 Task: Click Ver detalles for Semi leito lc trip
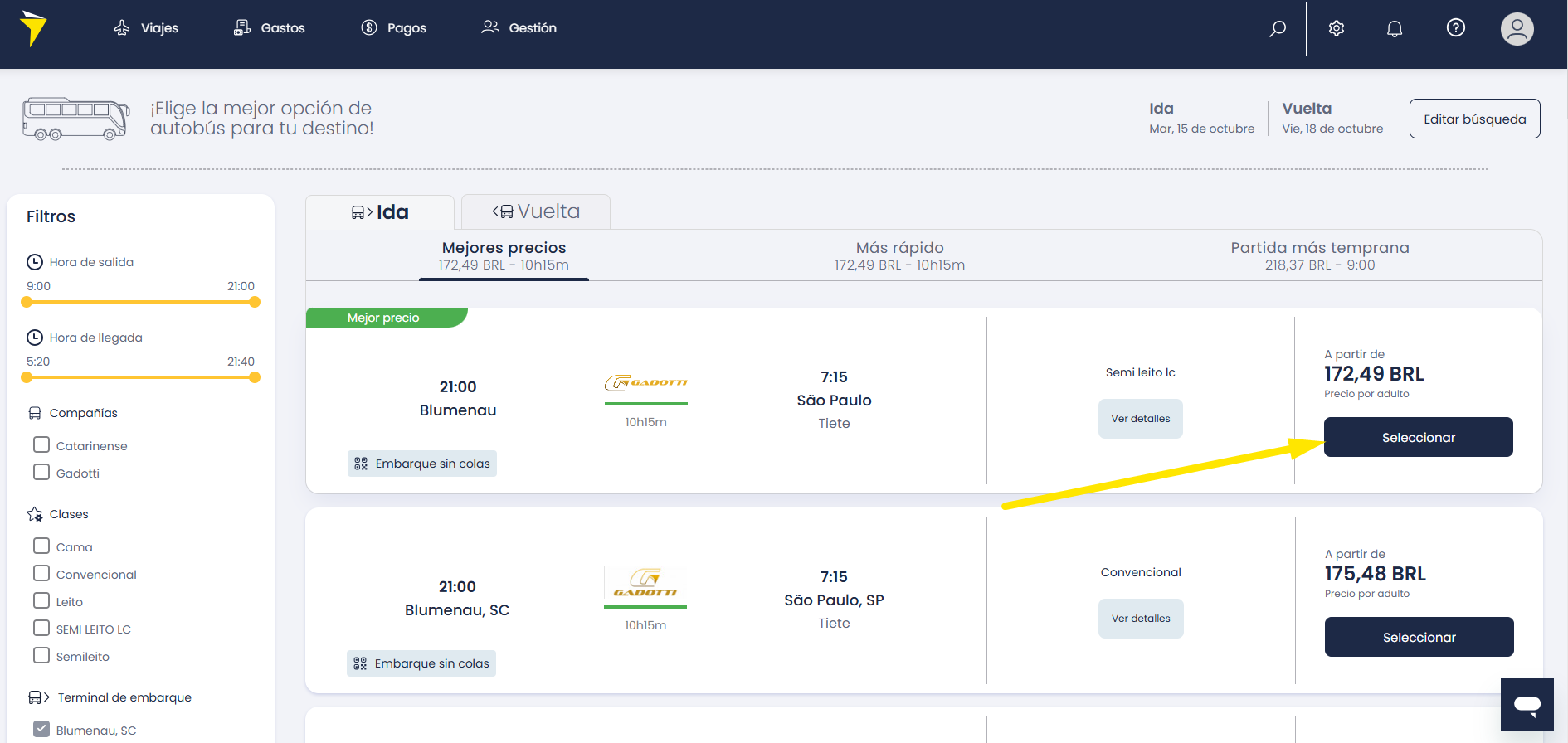pos(1141,419)
